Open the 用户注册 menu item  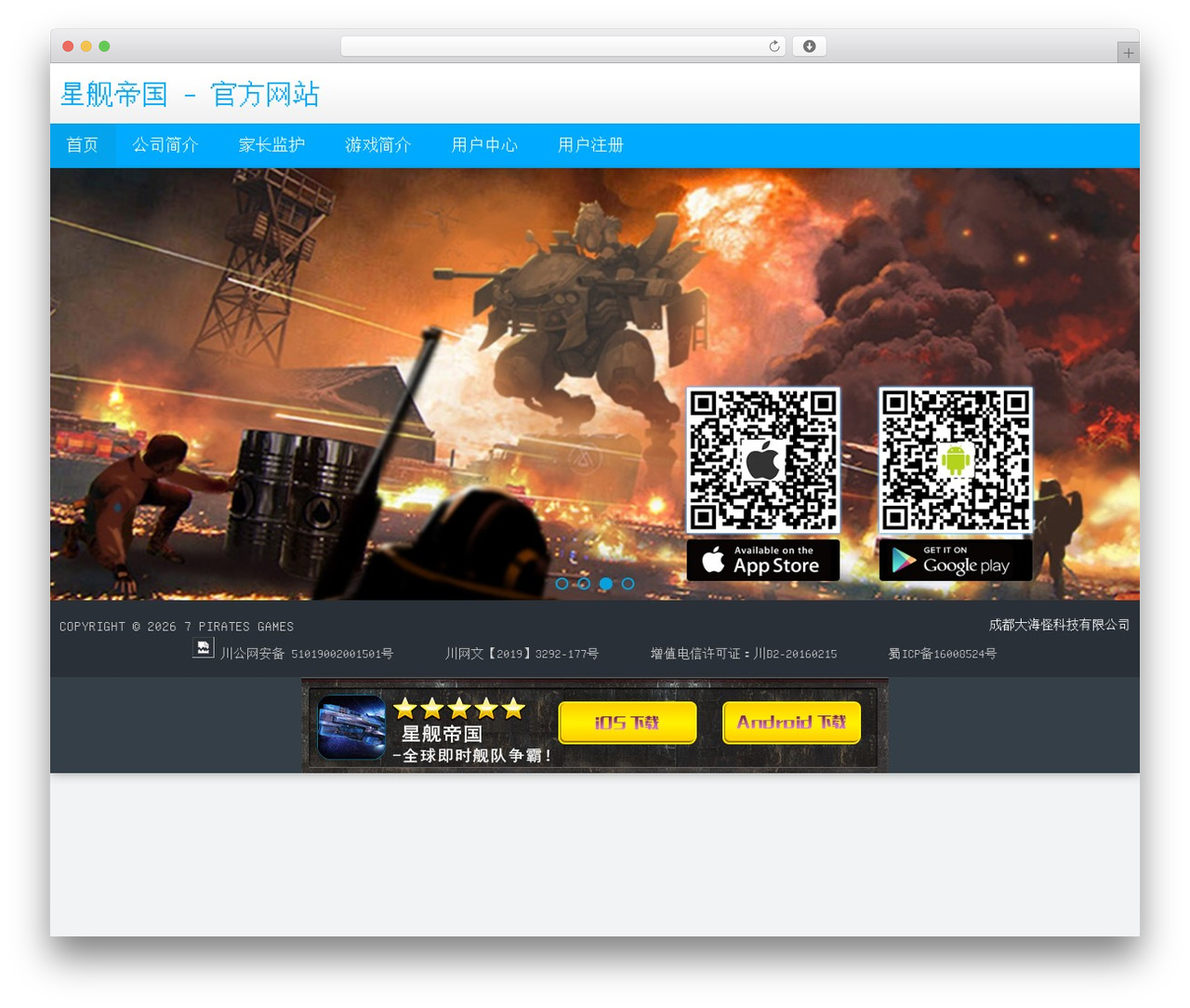tap(590, 145)
